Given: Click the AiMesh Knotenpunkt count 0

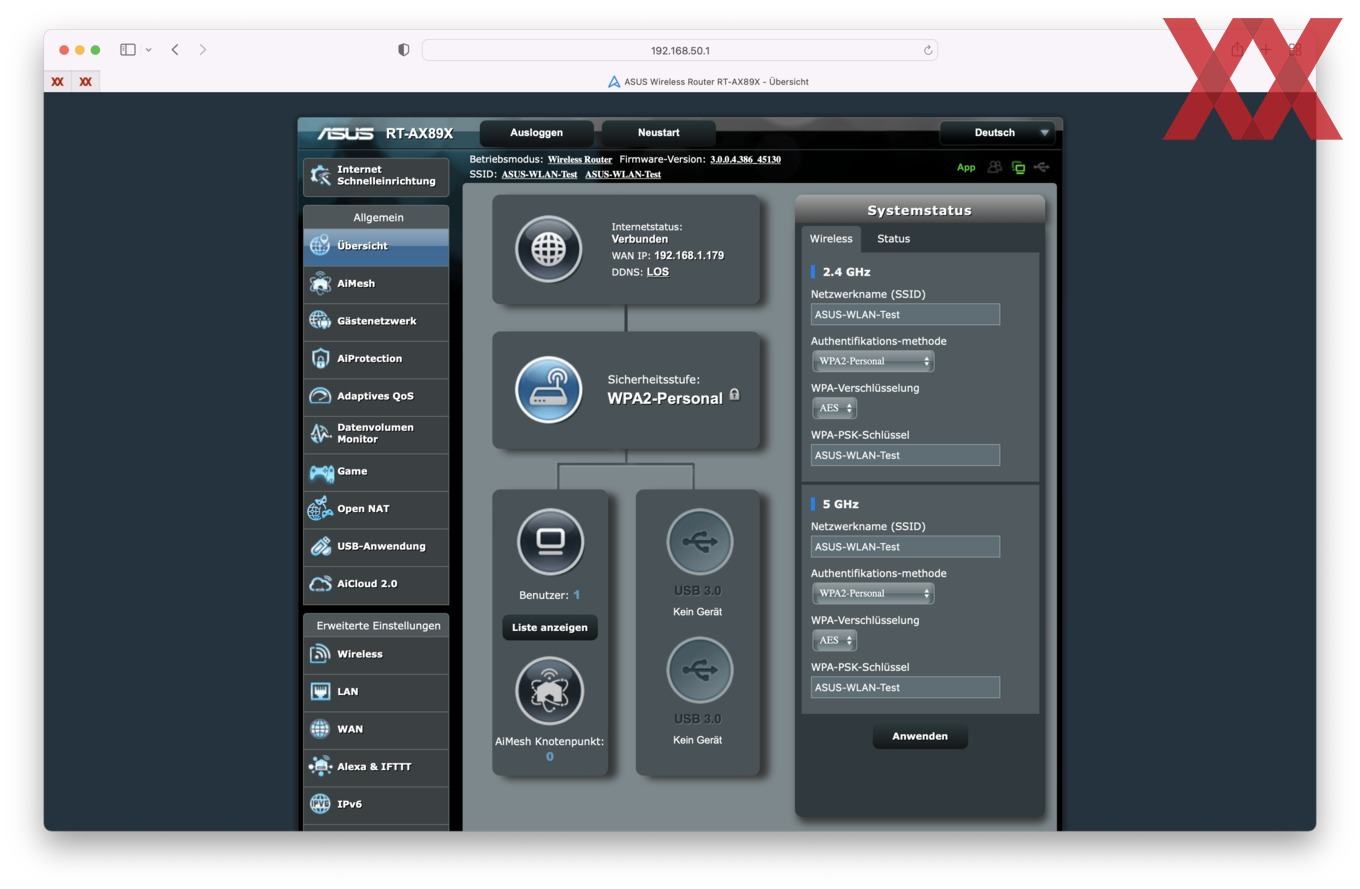Looking at the screenshot, I should coord(550,757).
